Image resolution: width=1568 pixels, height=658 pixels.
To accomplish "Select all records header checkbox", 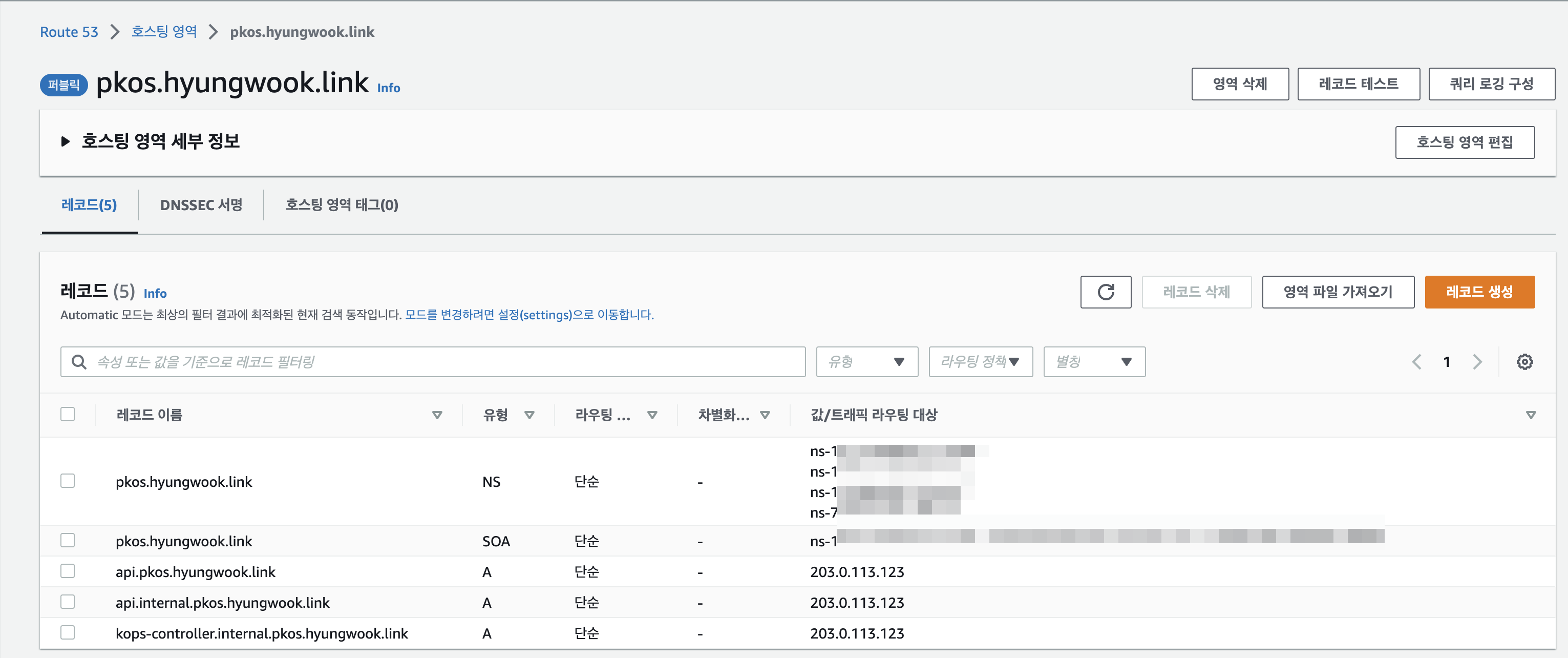I will pyautogui.click(x=68, y=414).
